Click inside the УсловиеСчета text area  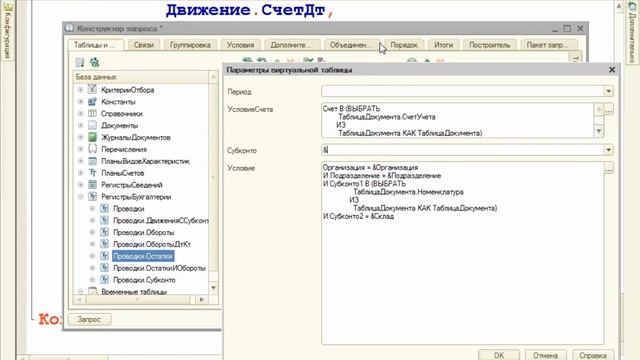point(458,120)
